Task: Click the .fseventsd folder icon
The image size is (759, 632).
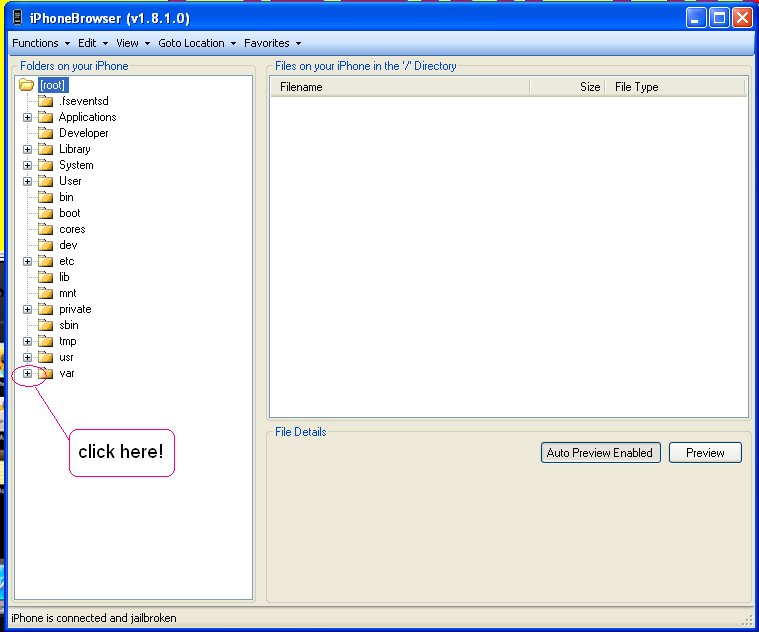Action: pos(46,101)
